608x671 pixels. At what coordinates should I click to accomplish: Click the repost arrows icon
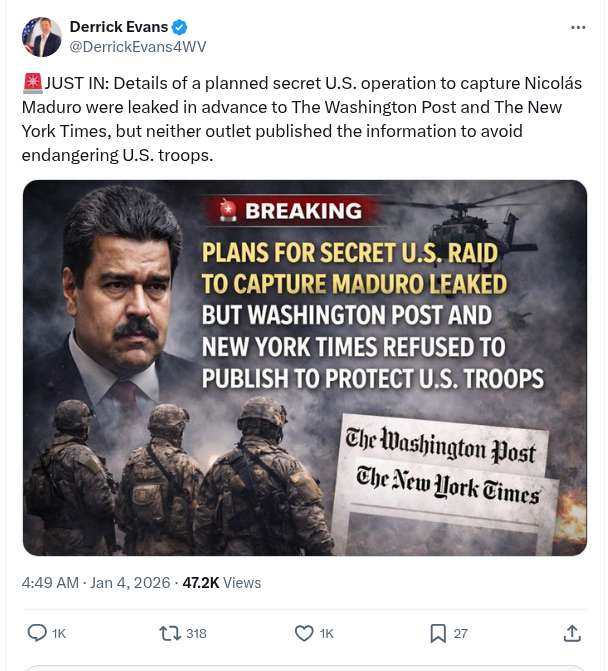click(170, 633)
